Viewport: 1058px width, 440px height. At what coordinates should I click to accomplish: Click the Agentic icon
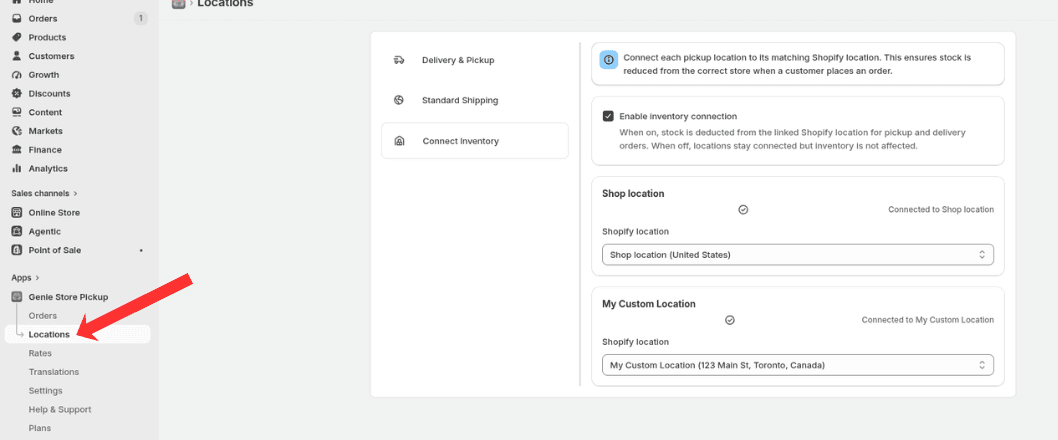click(17, 231)
